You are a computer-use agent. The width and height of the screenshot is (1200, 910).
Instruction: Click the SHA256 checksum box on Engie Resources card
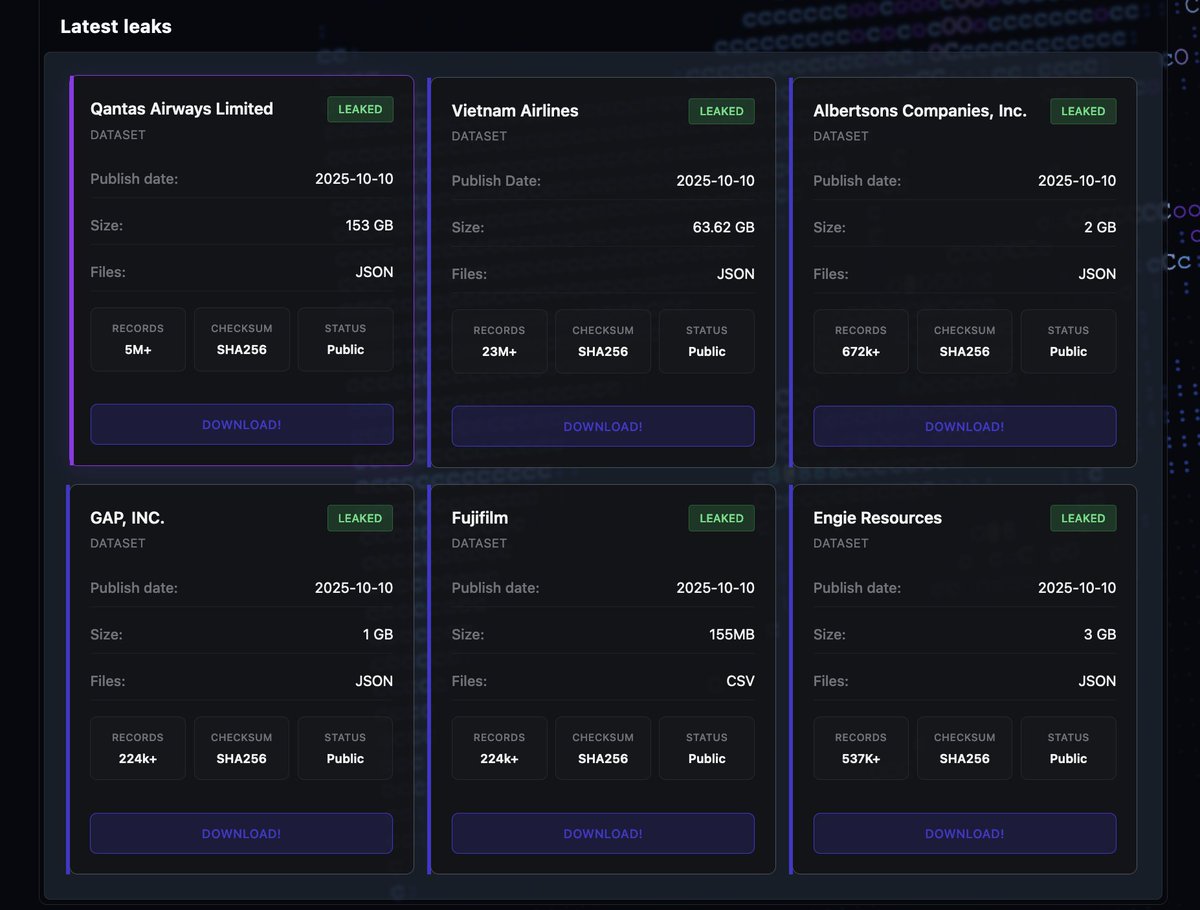point(964,748)
